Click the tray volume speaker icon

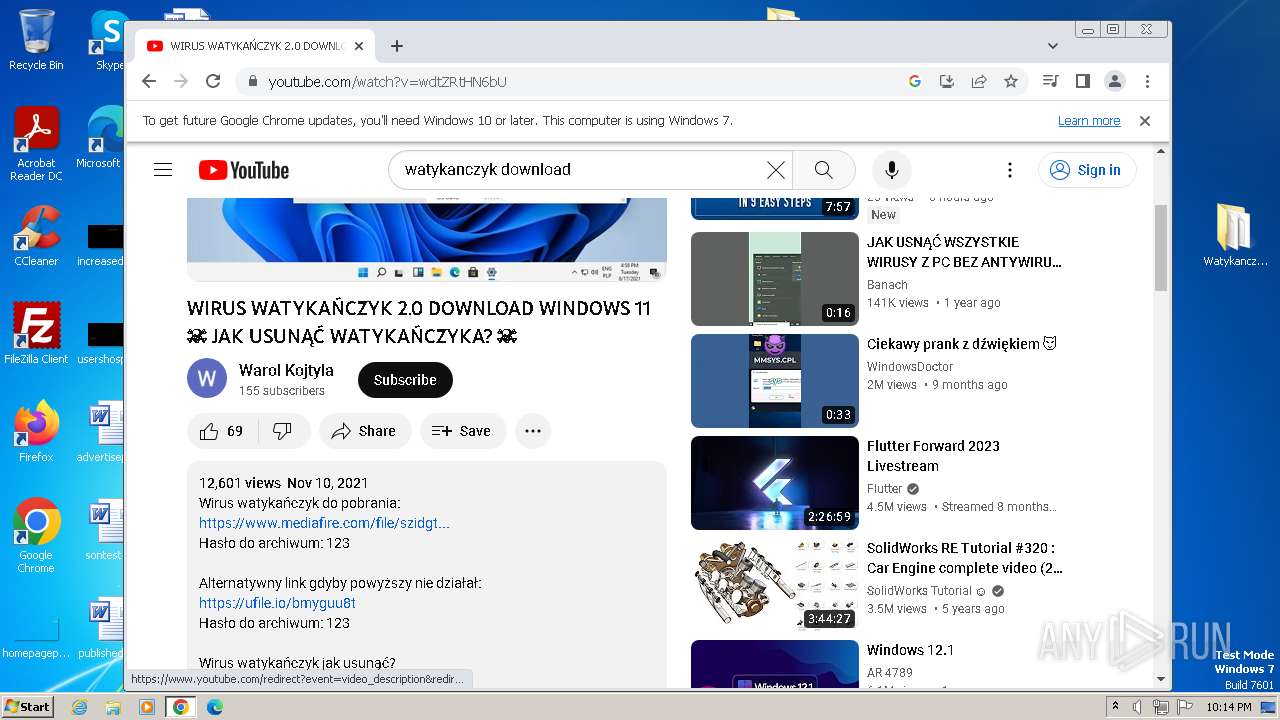1138,707
